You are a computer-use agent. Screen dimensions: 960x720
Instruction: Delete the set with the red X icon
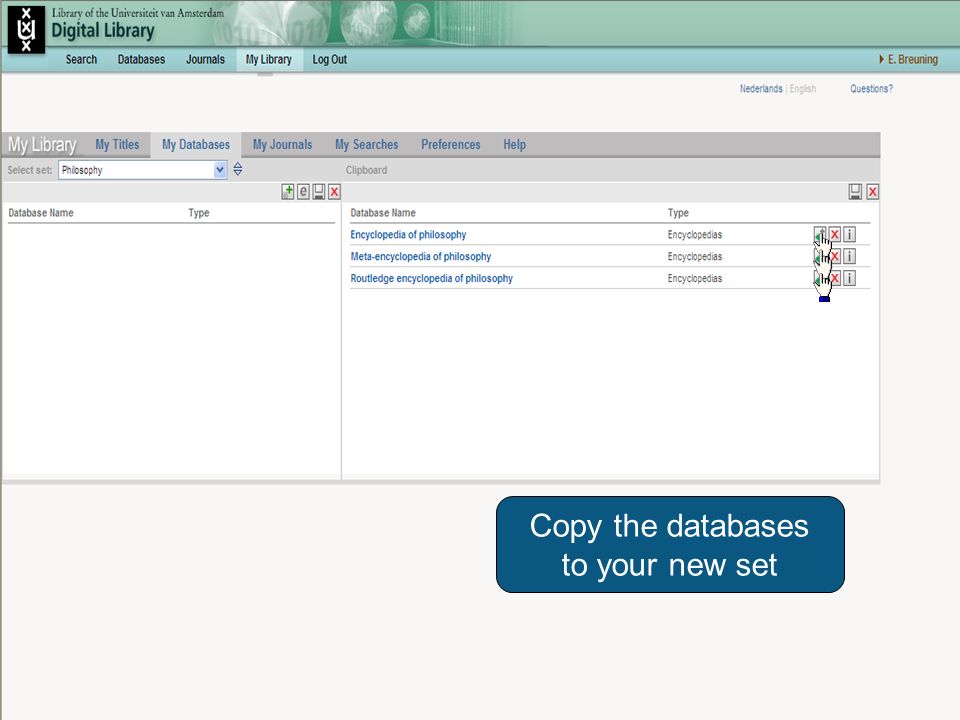click(x=334, y=192)
